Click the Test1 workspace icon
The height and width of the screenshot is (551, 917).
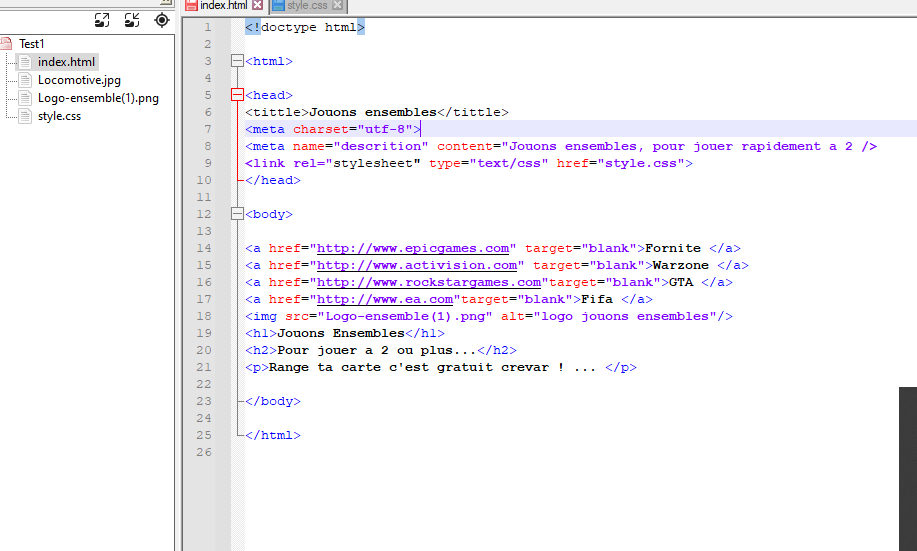coord(6,44)
